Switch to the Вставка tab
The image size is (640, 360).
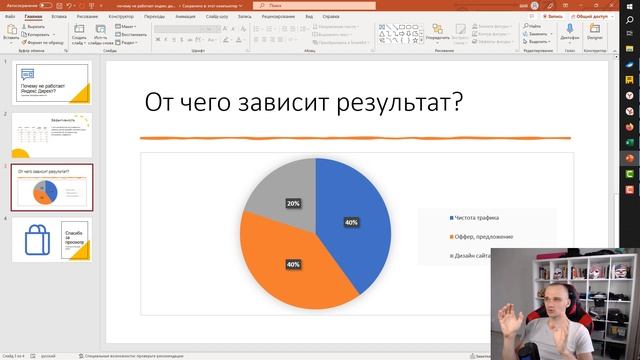click(59, 17)
